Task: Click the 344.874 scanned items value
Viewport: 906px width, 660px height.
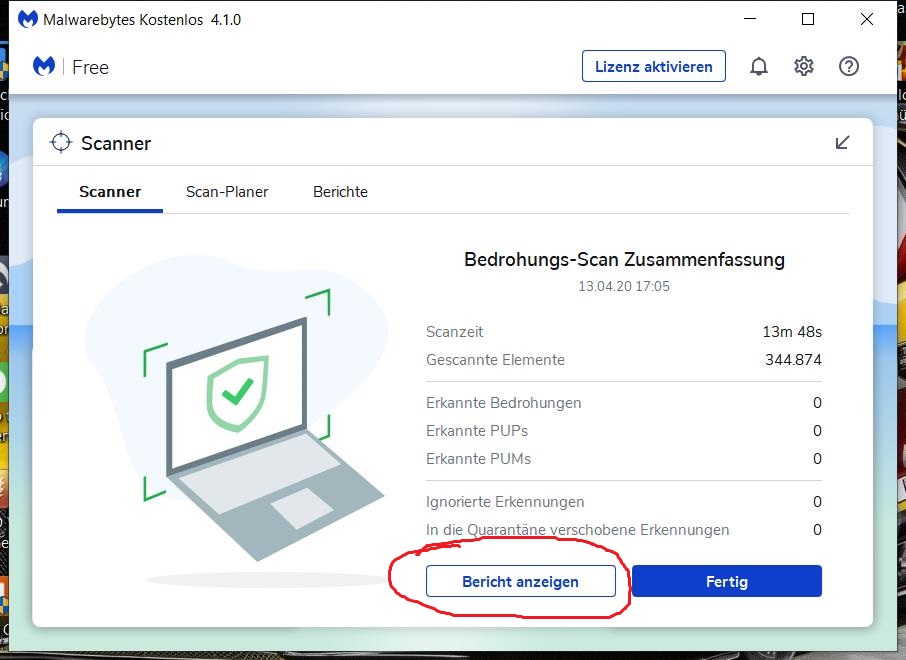Action: click(793, 359)
